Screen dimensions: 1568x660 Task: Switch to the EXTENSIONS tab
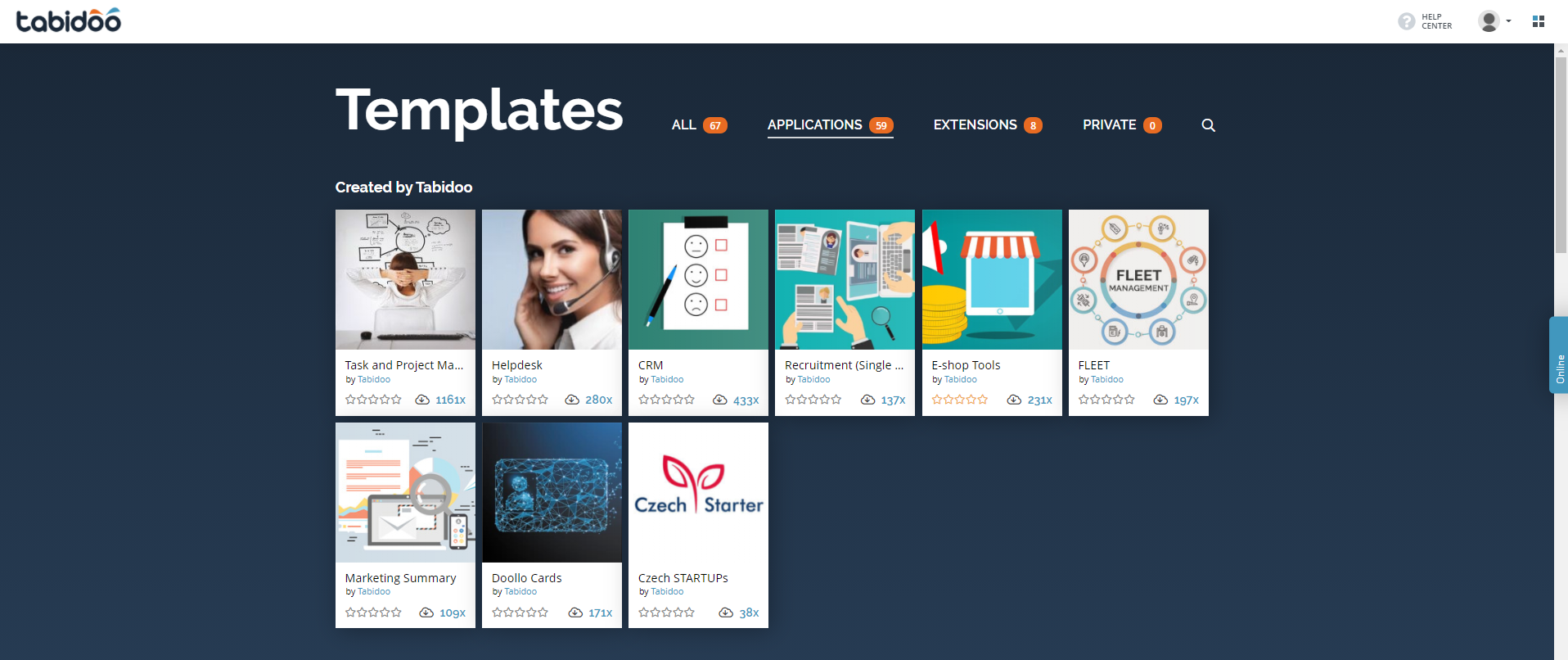(988, 125)
